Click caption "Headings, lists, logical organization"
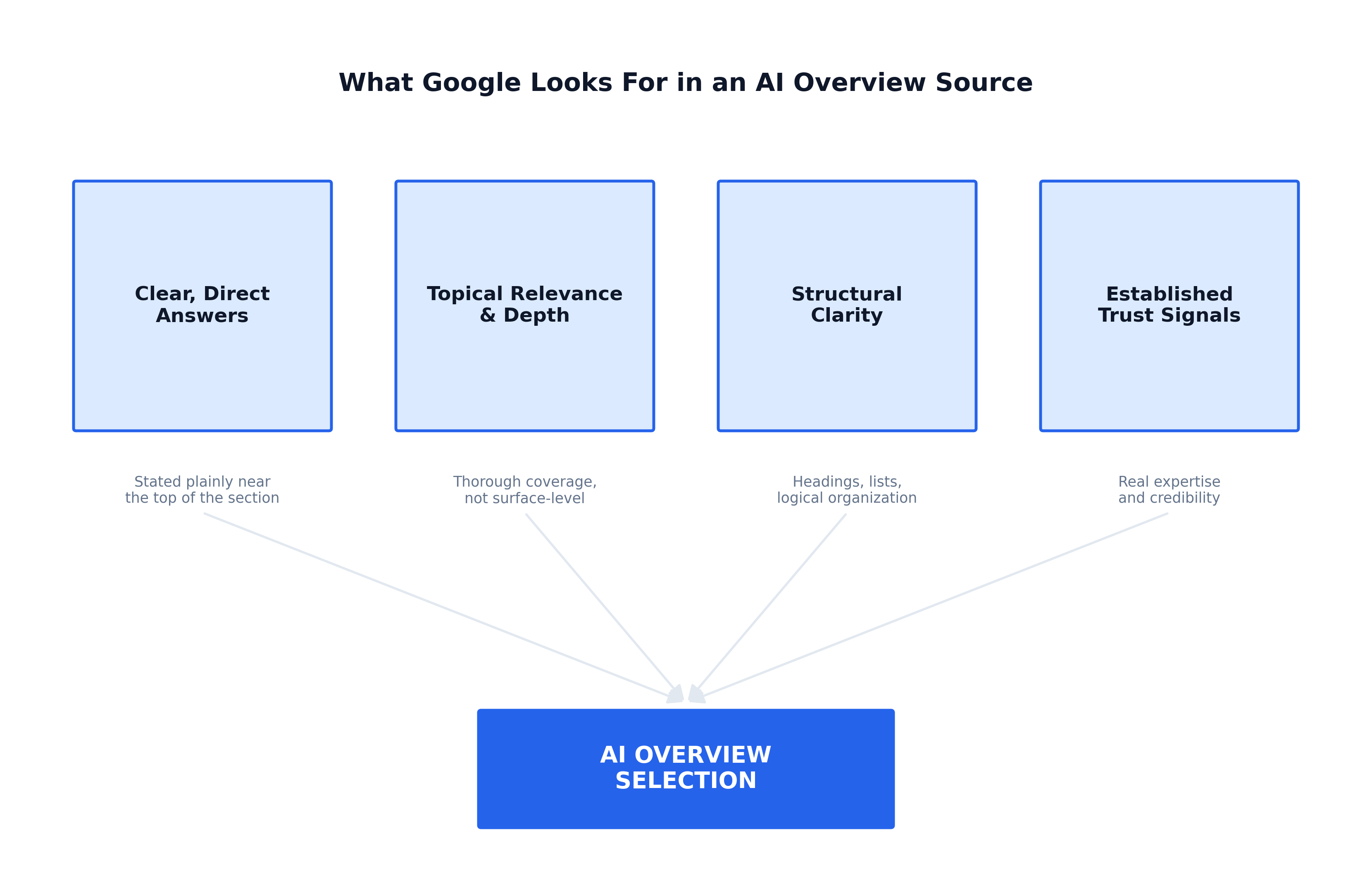Screen dimensions: 1372x893 [847, 490]
